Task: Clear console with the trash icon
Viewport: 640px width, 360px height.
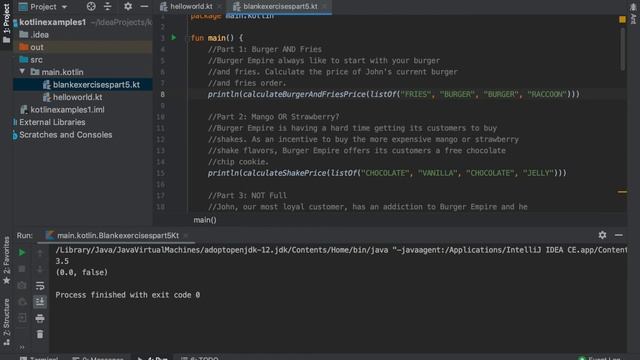Action: pos(40,334)
